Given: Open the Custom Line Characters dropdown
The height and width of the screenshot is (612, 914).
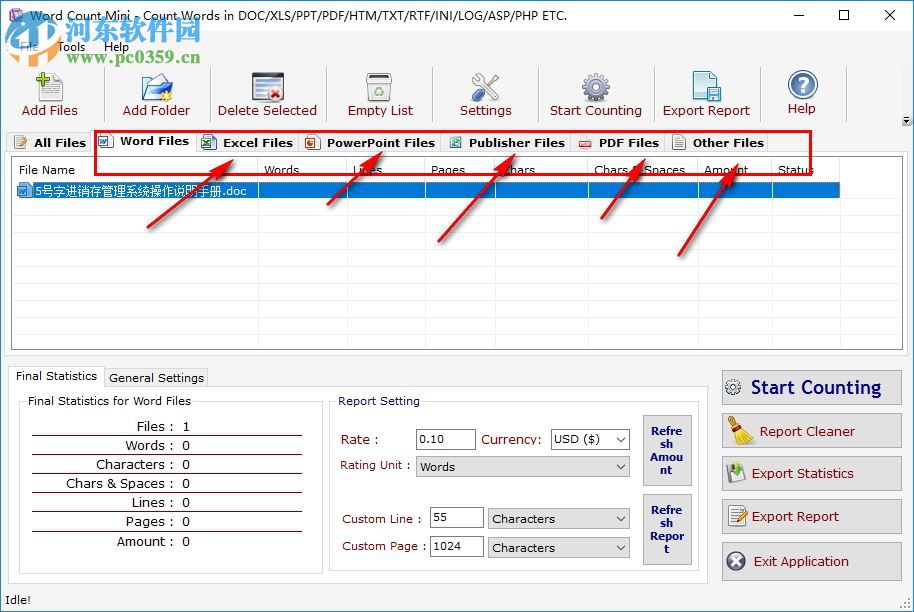Looking at the screenshot, I should (558, 519).
